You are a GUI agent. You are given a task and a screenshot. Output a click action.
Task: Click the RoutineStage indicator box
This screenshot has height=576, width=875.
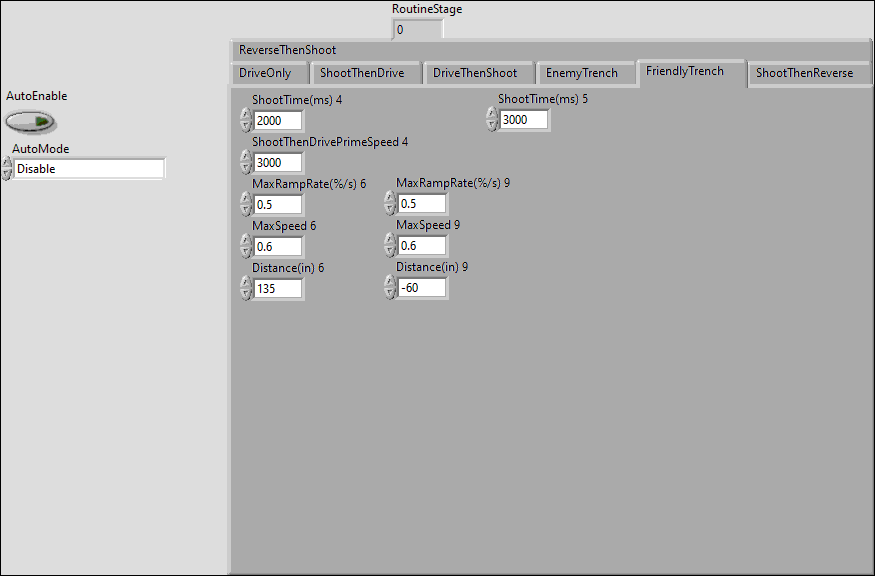point(416,30)
